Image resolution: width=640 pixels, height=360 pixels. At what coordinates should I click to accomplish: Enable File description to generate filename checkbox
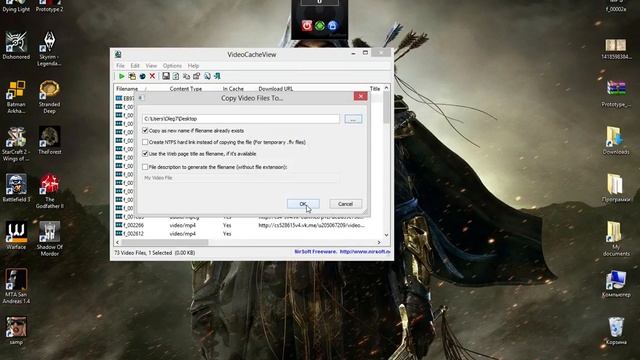pyautogui.click(x=145, y=167)
